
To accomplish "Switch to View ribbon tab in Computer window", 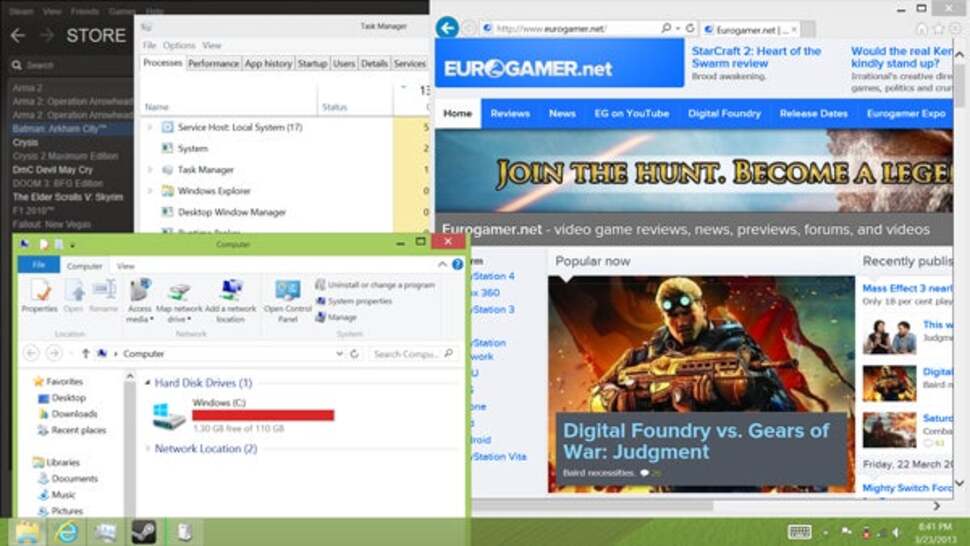I will [126, 266].
